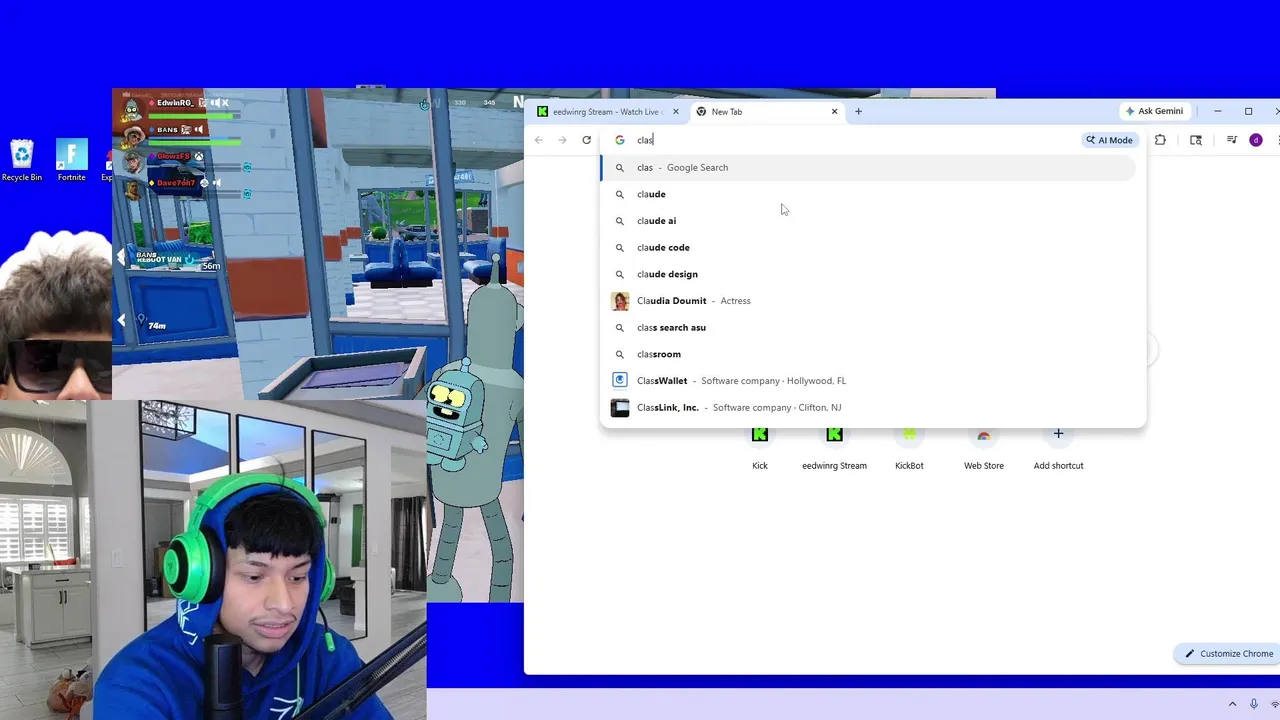This screenshot has height=720, width=1280.
Task: Click the Google logo in address bar
Action: 620,140
